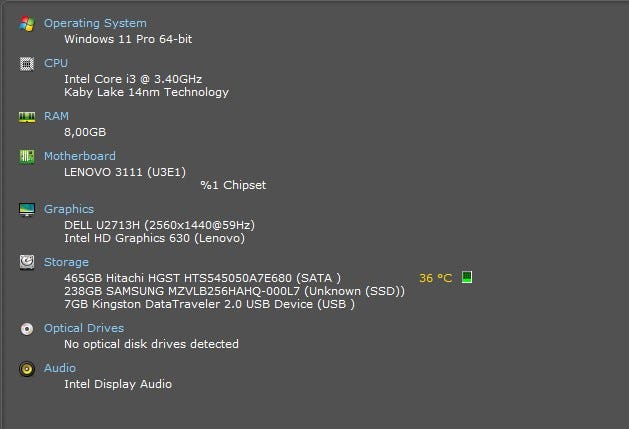
Task: Select the Hitachi HGST drive entry
Action: tap(202, 277)
